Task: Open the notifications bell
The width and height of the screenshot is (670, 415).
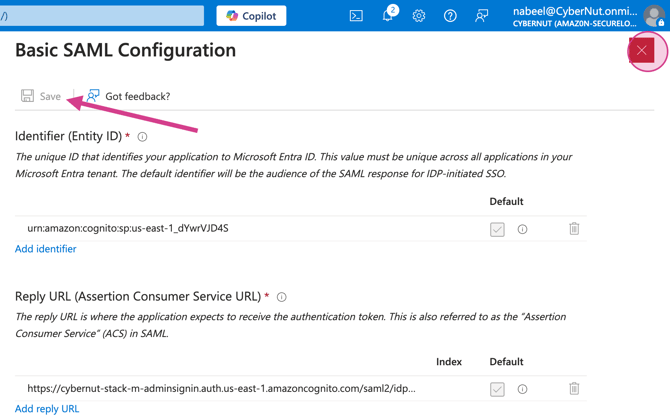Action: (x=388, y=16)
